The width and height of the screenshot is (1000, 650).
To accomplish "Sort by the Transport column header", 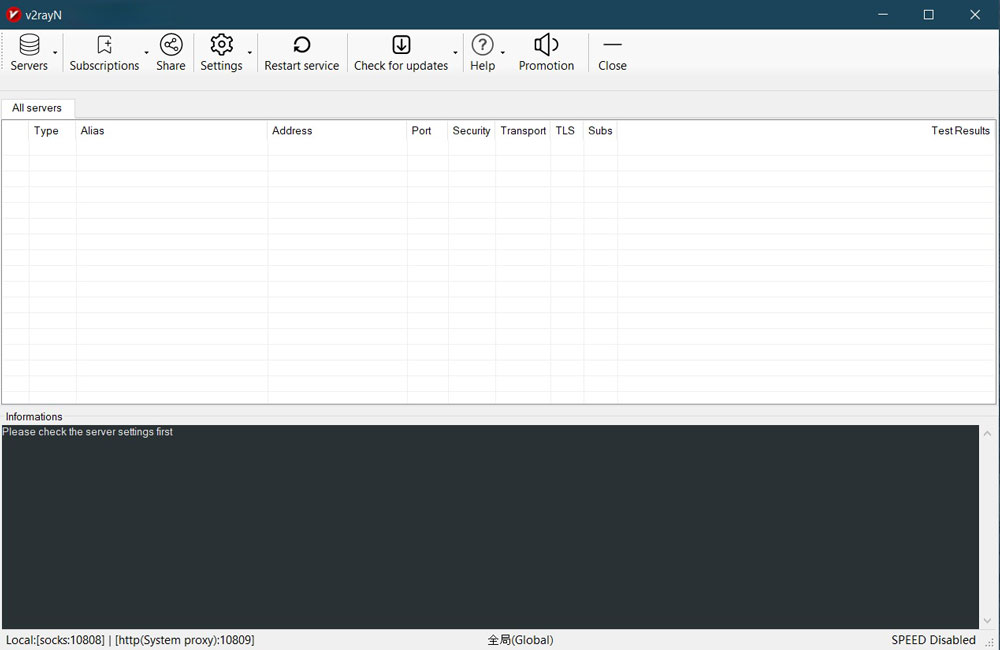I will point(523,131).
